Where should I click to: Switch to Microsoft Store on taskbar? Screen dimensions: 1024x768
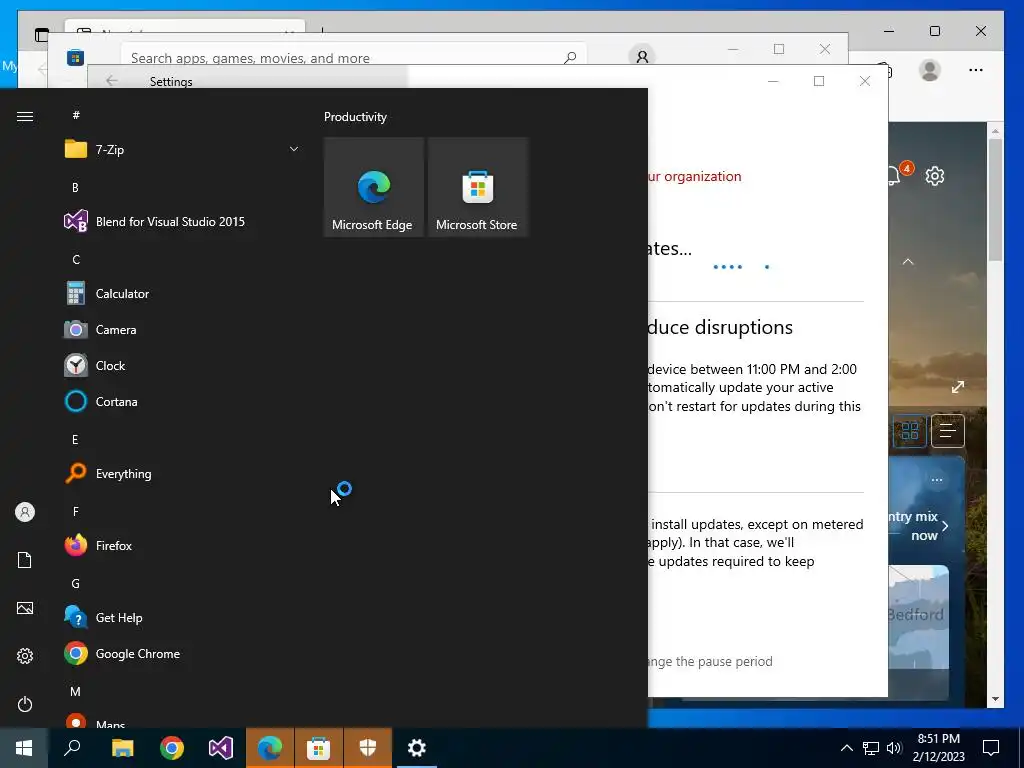(x=319, y=748)
